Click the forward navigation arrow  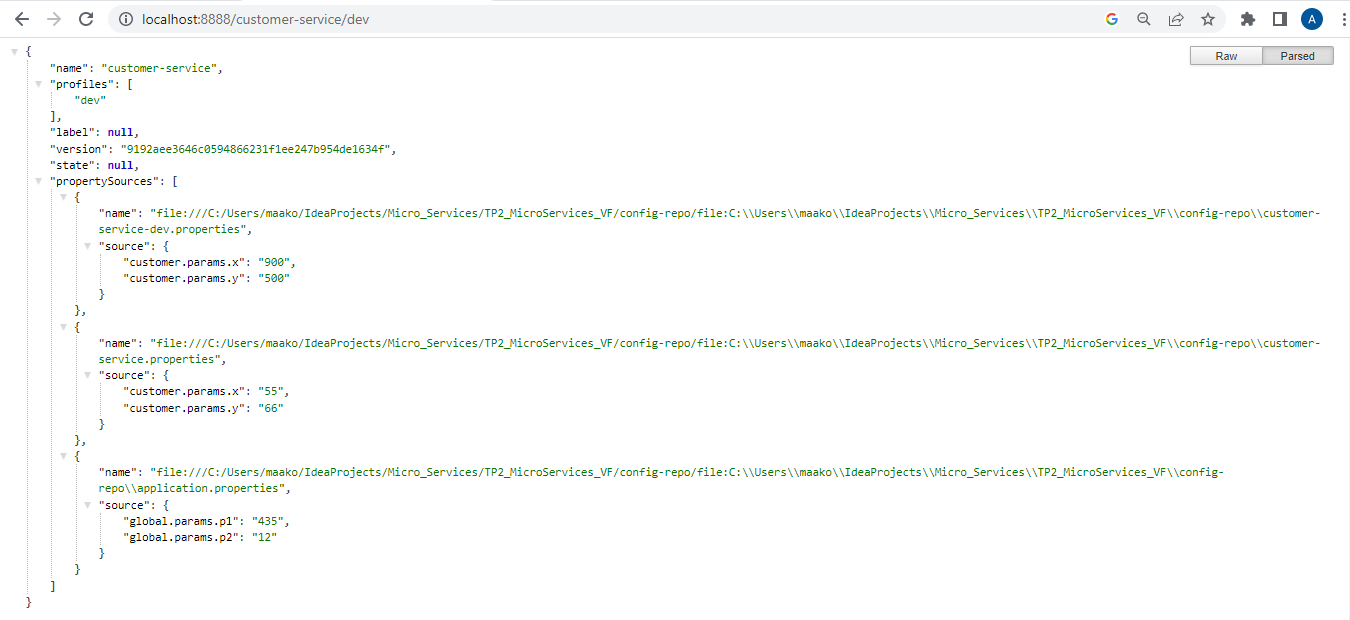52,18
